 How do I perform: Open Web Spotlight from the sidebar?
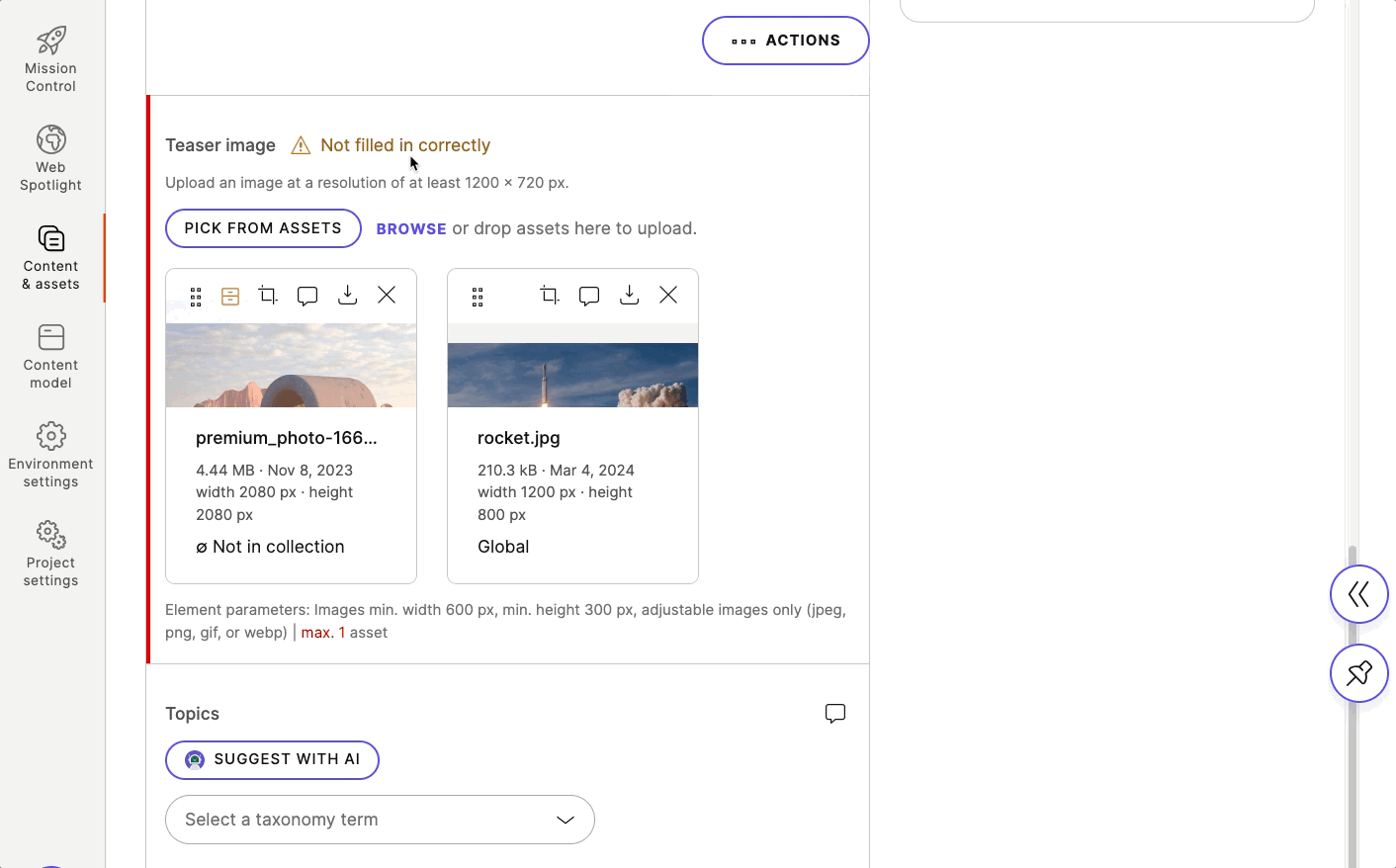point(50,156)
